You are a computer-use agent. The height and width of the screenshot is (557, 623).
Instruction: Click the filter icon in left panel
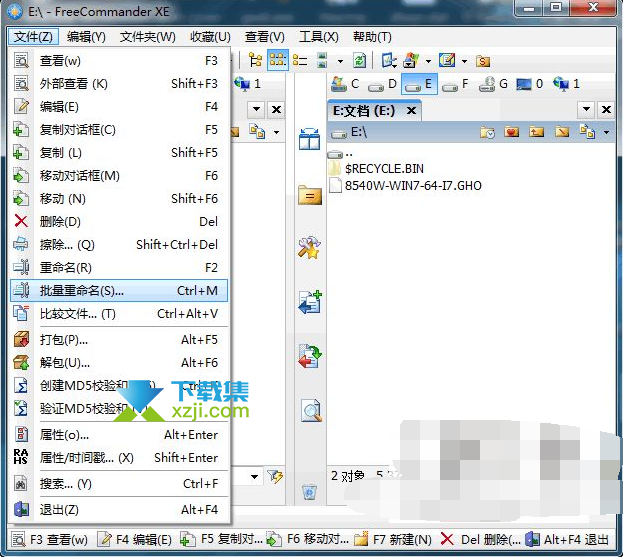click(x=275, y=476)
